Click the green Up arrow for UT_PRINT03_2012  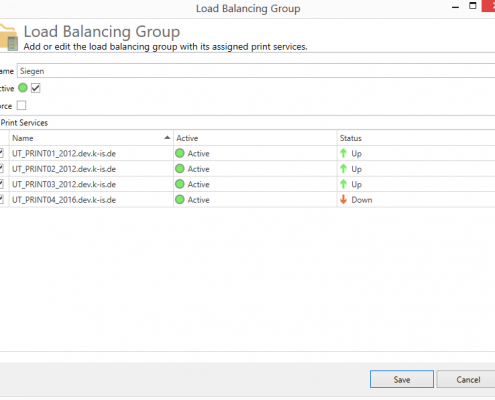tap(343, 184)
